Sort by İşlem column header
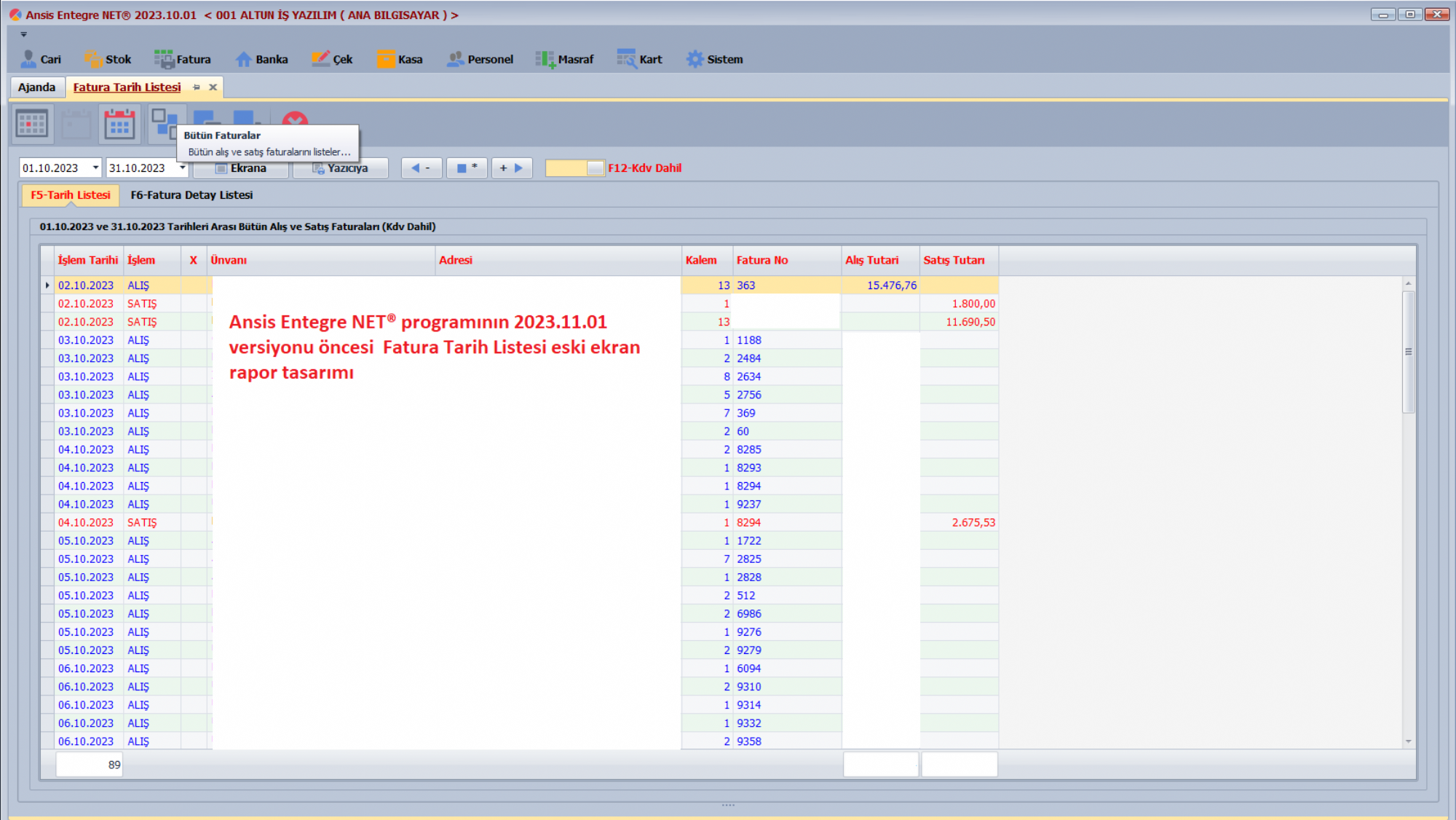 151,260
